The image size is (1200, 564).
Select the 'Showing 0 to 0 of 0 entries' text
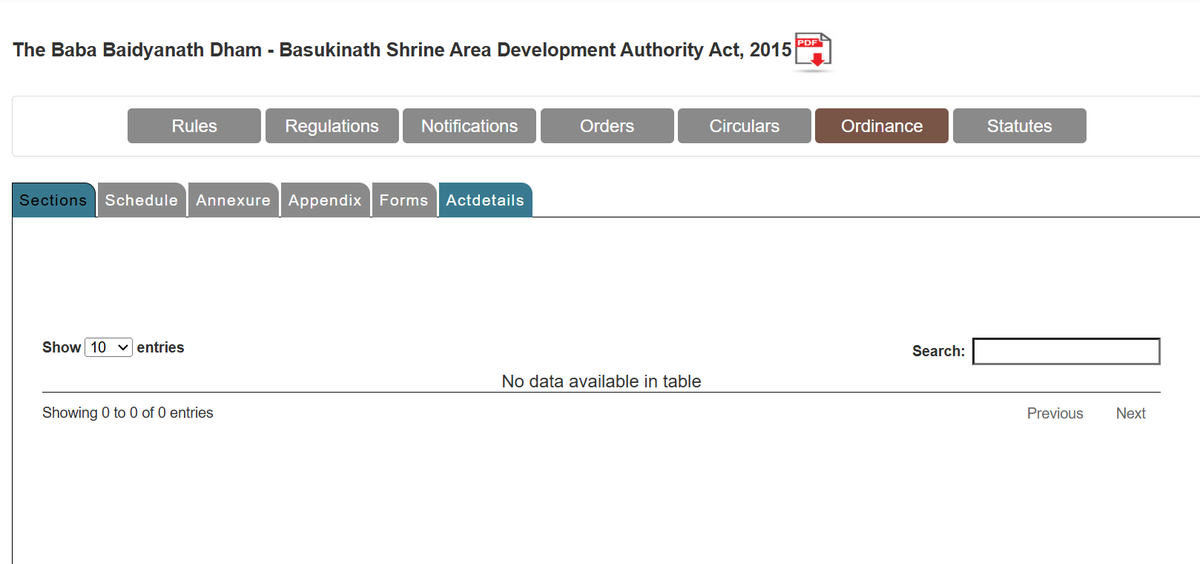(x=127, y=412)
